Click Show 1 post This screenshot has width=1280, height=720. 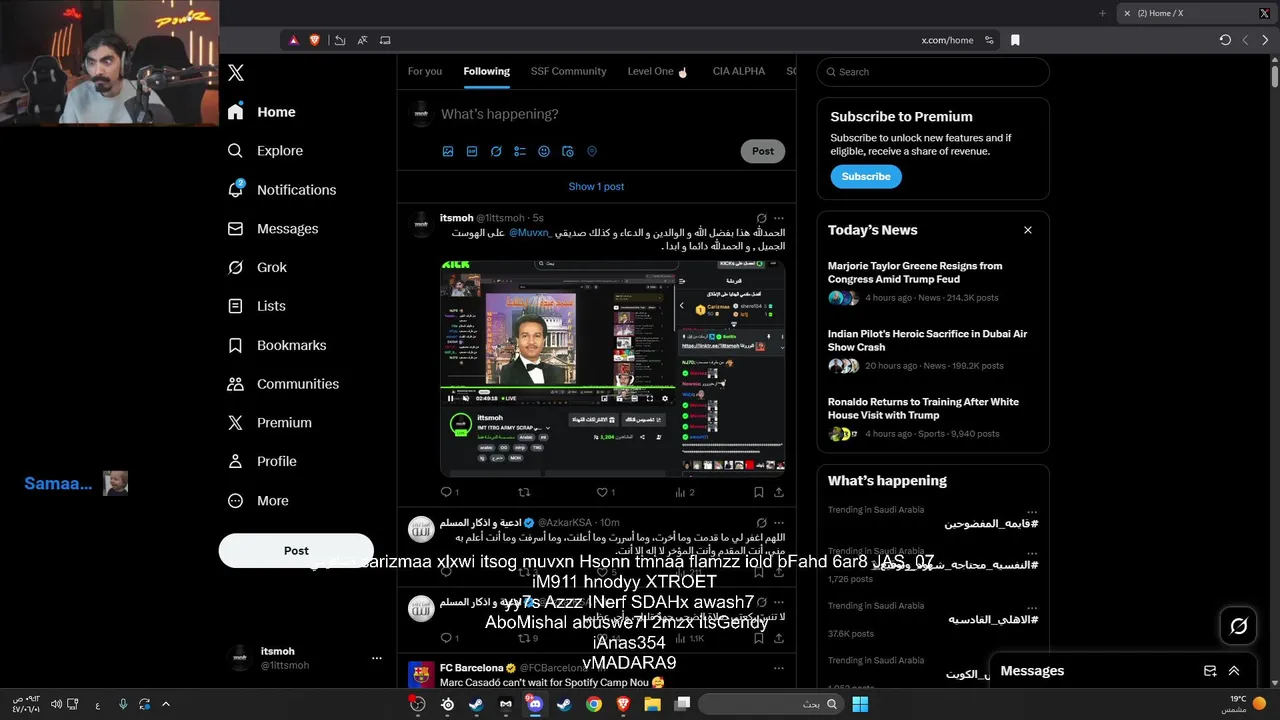(596, 186)
